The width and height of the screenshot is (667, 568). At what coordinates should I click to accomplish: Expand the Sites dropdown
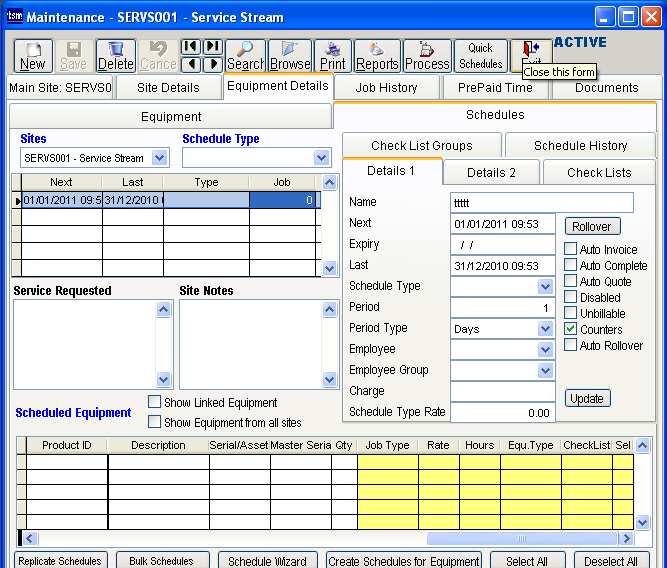(x=160, y=158)
